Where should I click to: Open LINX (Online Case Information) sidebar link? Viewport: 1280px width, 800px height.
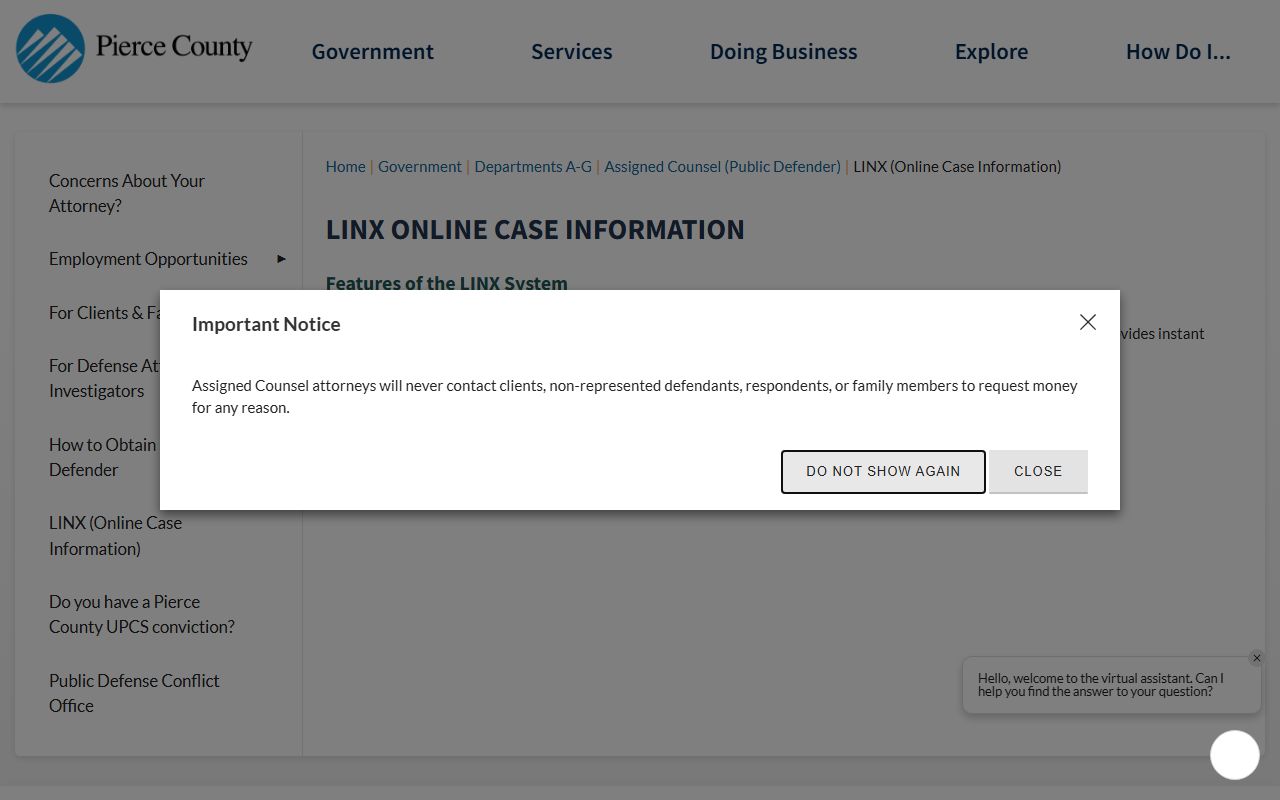click(115, 535)
